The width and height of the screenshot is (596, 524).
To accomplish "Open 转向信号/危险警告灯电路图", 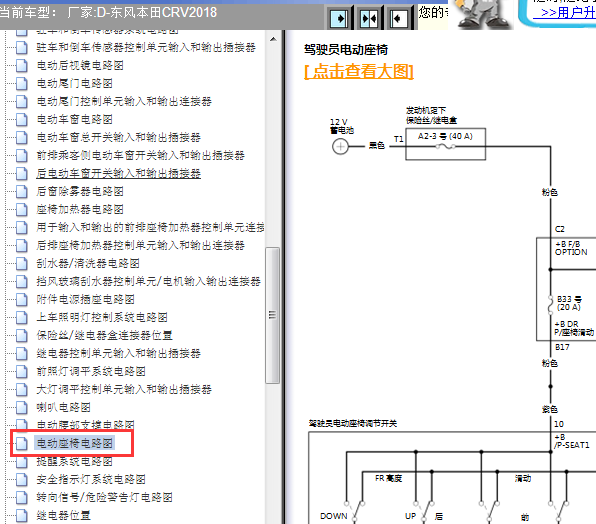I will [x=105, y=497].
